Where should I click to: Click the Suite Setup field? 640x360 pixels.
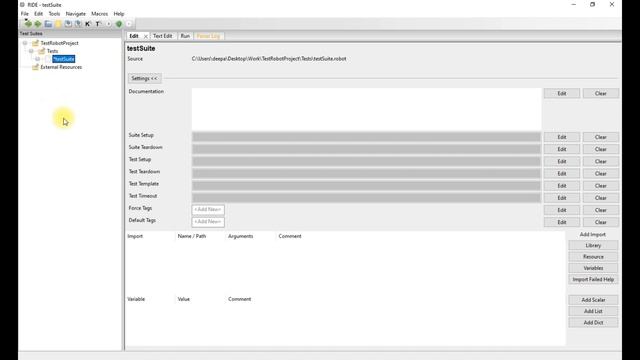click(367, 137)
